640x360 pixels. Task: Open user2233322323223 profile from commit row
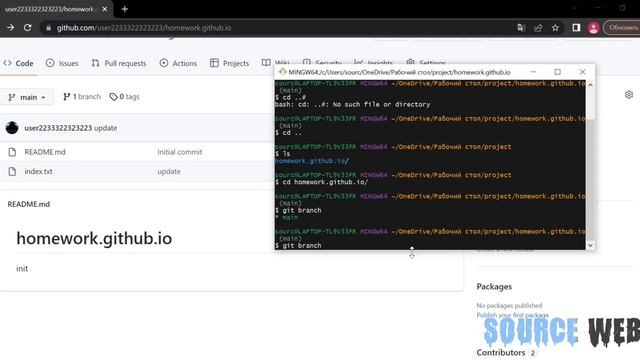[x=58, y=128]
